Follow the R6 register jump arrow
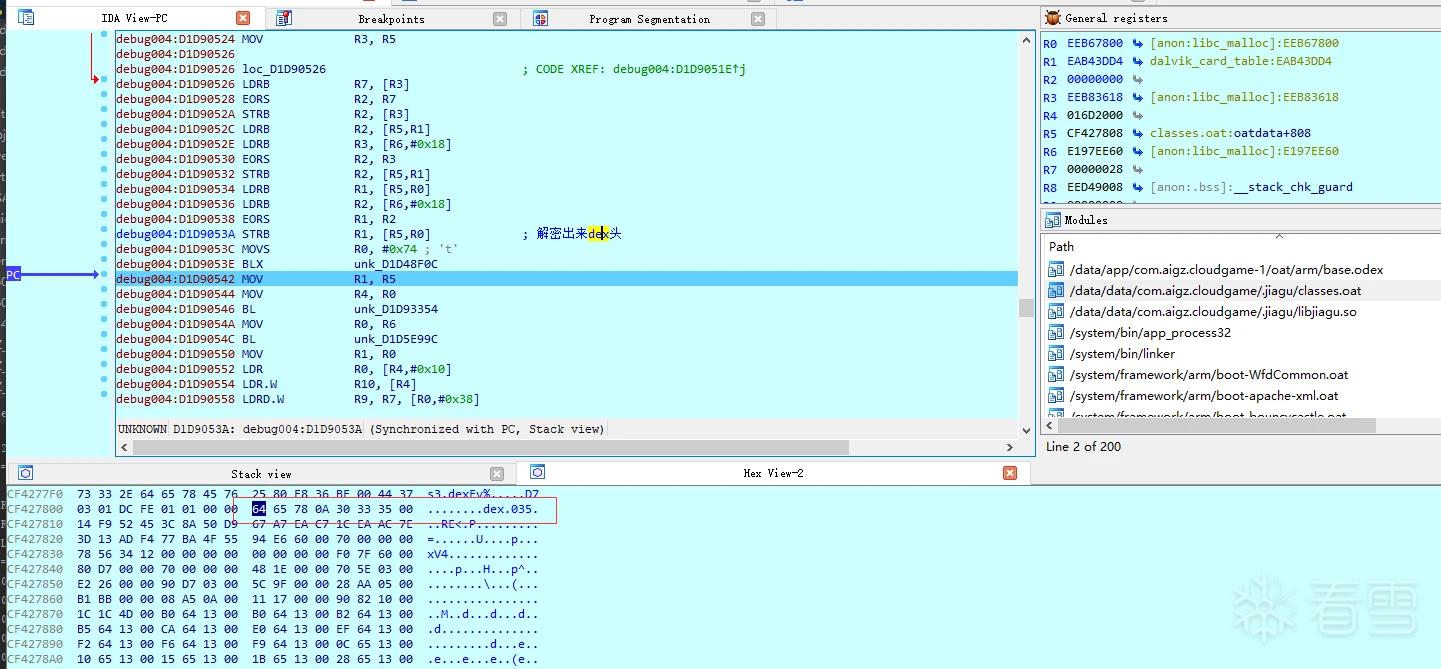This screenshot has width=1441, height=669. [x=1138, y=151]
